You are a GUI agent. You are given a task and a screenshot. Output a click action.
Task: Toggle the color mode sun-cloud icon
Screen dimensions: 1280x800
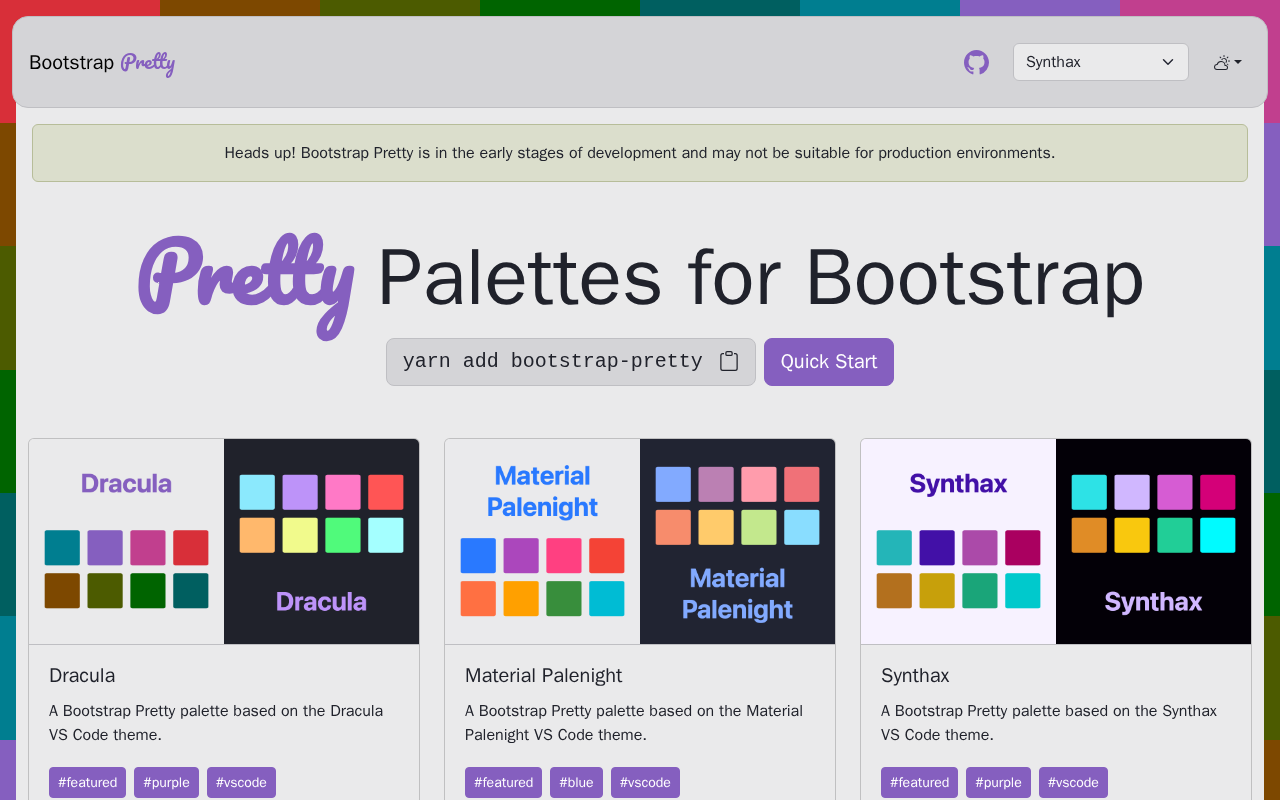1221,62
